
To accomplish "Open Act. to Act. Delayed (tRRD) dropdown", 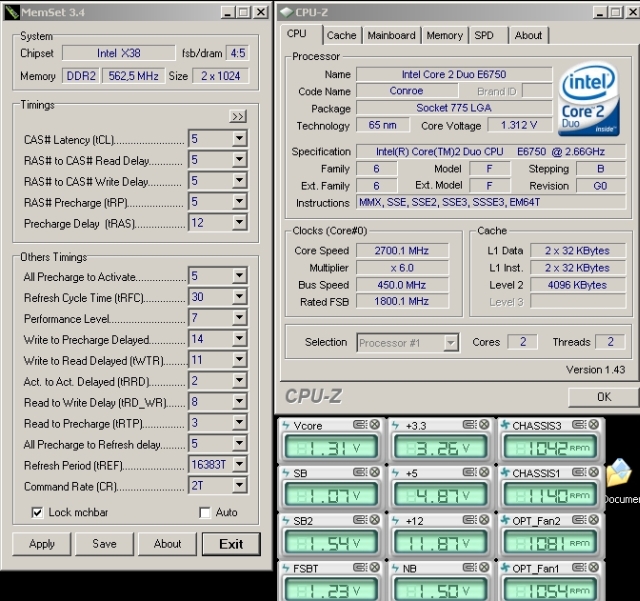I will (240, 381).
